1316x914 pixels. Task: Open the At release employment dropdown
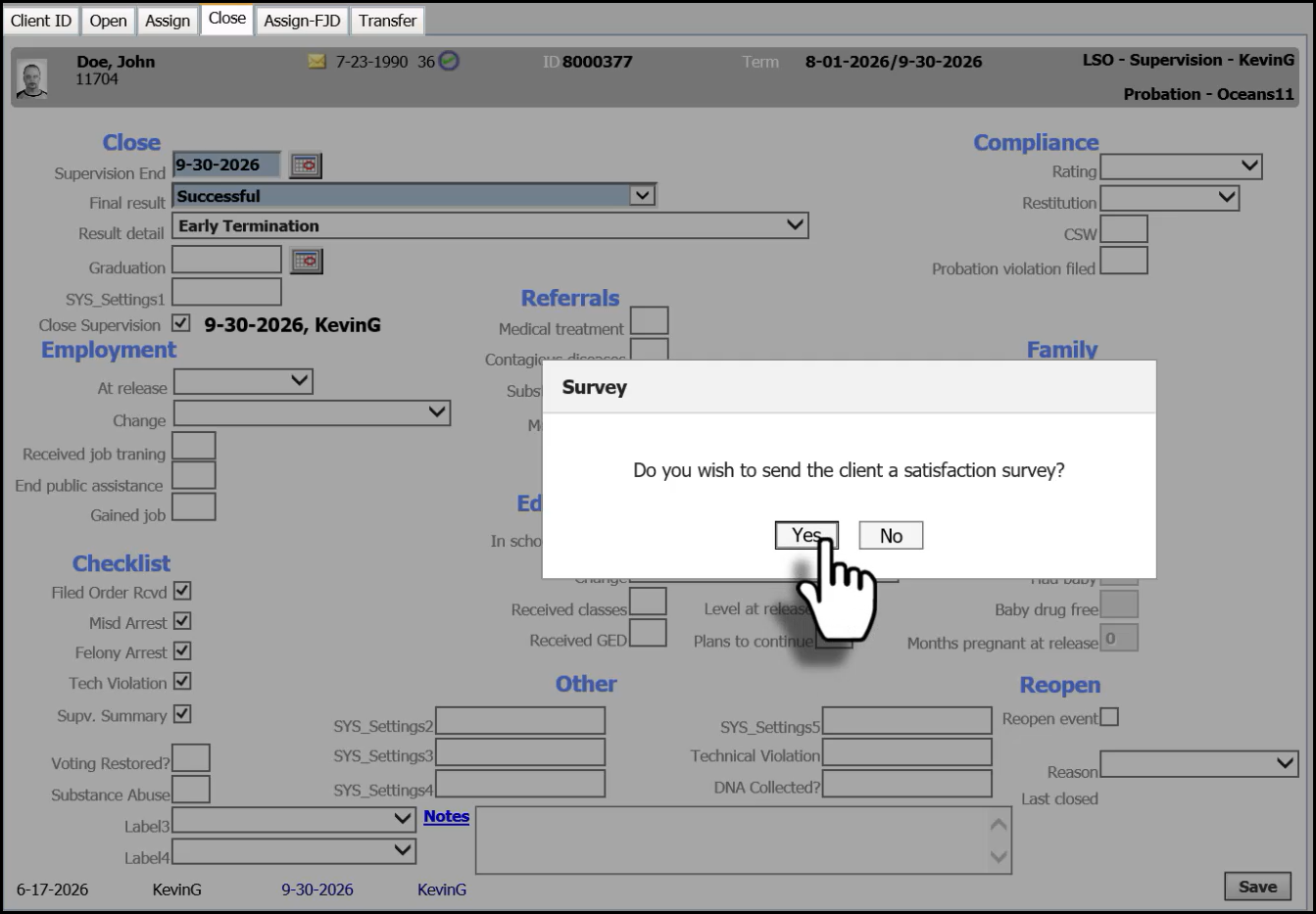click(x=243, y=381)
